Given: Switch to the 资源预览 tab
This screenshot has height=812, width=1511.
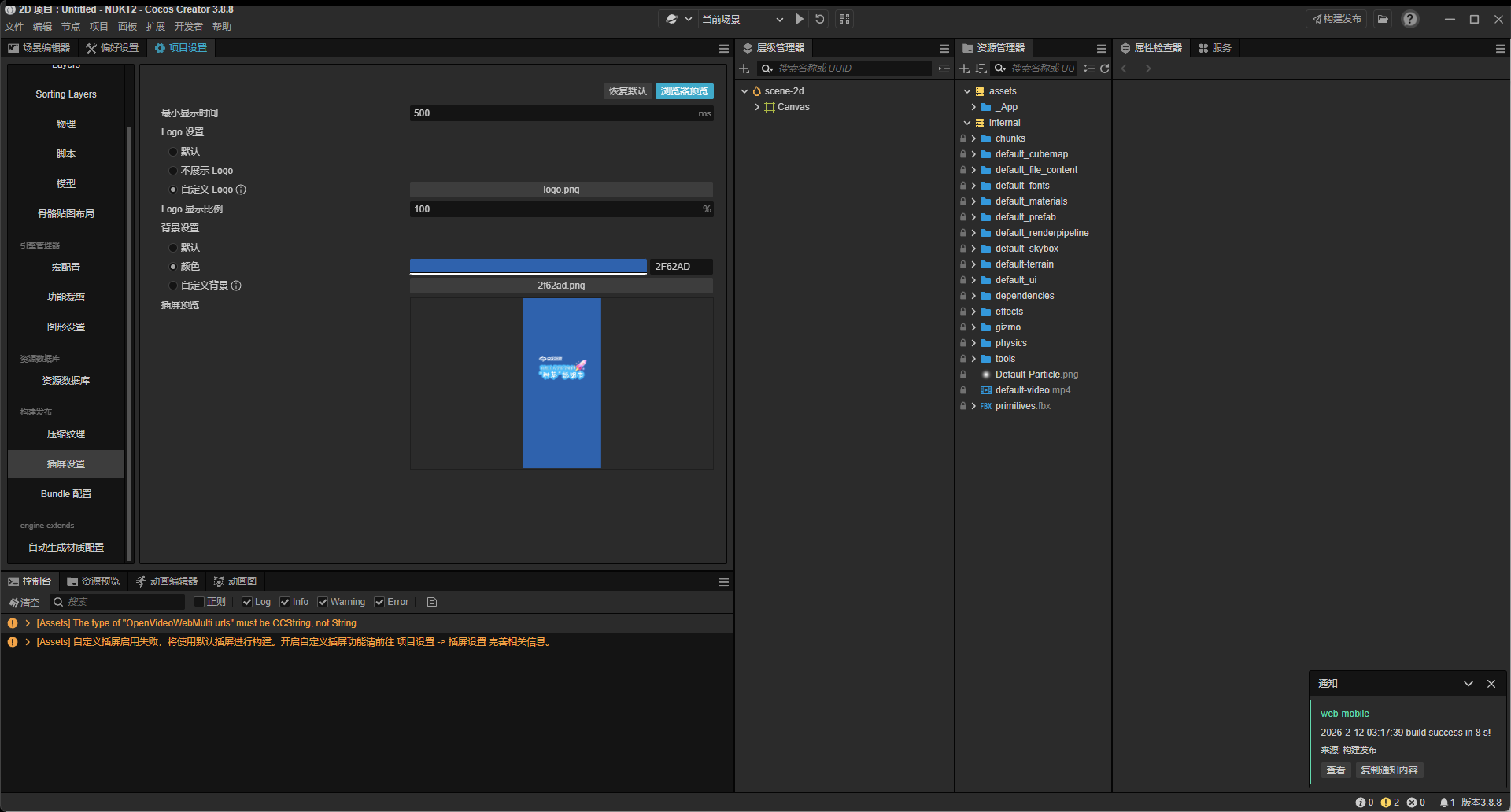Looking at the screenshot, I should click(x=94, y=581).
